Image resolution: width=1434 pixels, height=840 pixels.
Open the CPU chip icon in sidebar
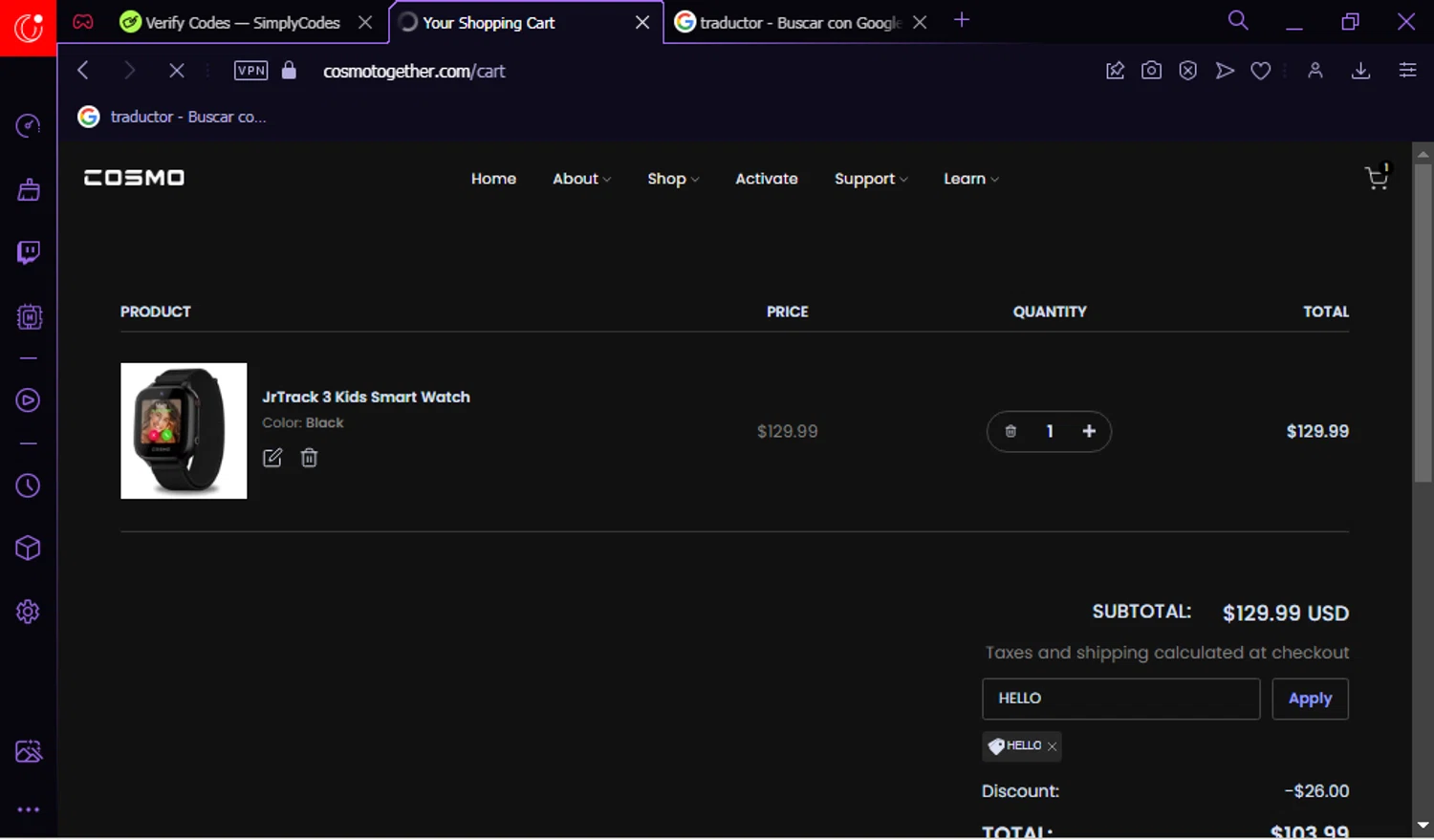click(x=29, y=316)
